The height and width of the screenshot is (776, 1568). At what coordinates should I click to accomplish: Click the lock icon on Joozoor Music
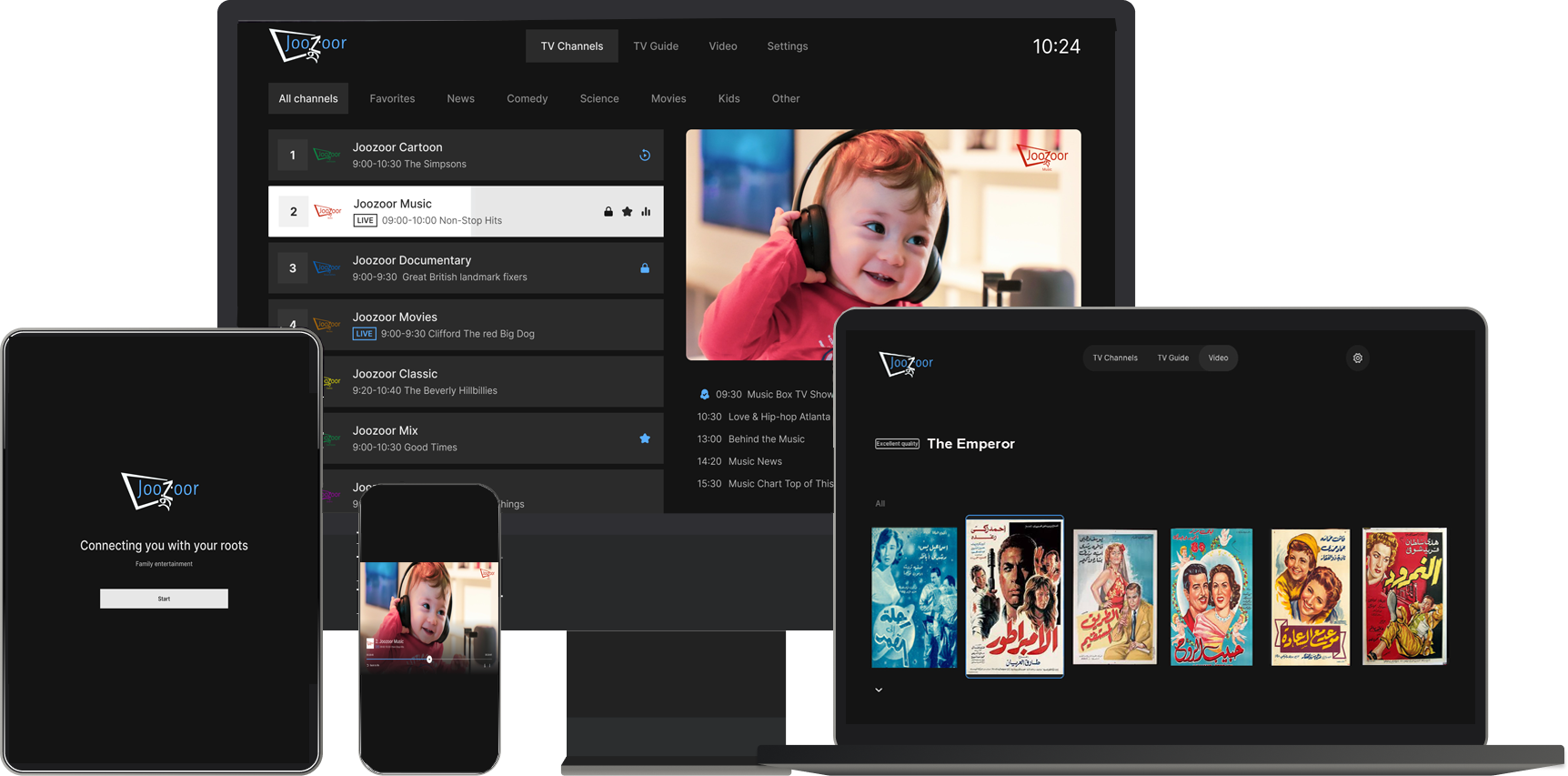coord(608,212)
